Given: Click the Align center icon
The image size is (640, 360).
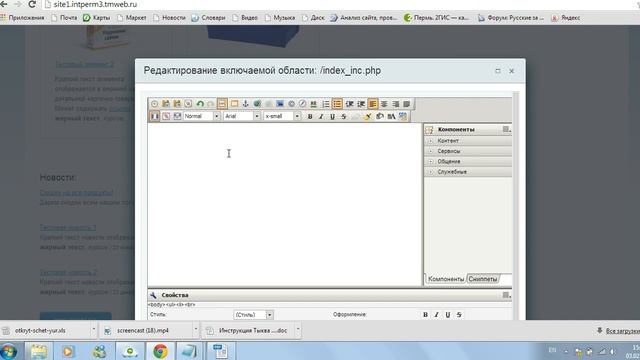Looking at the screenshot, I should (x=384, y=104).
